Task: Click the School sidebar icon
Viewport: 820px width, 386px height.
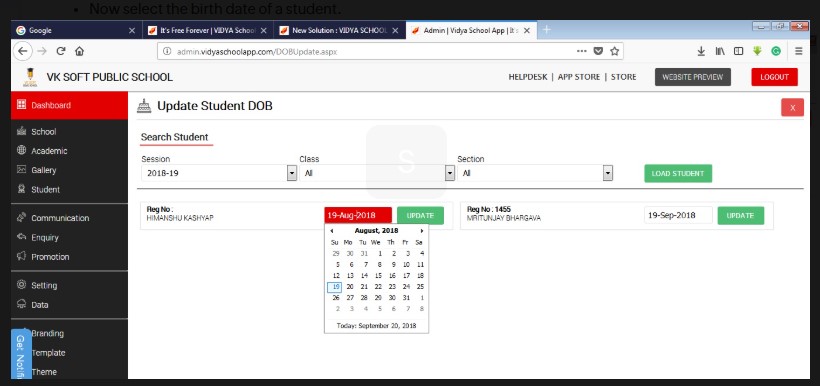Action: point(21,131)
